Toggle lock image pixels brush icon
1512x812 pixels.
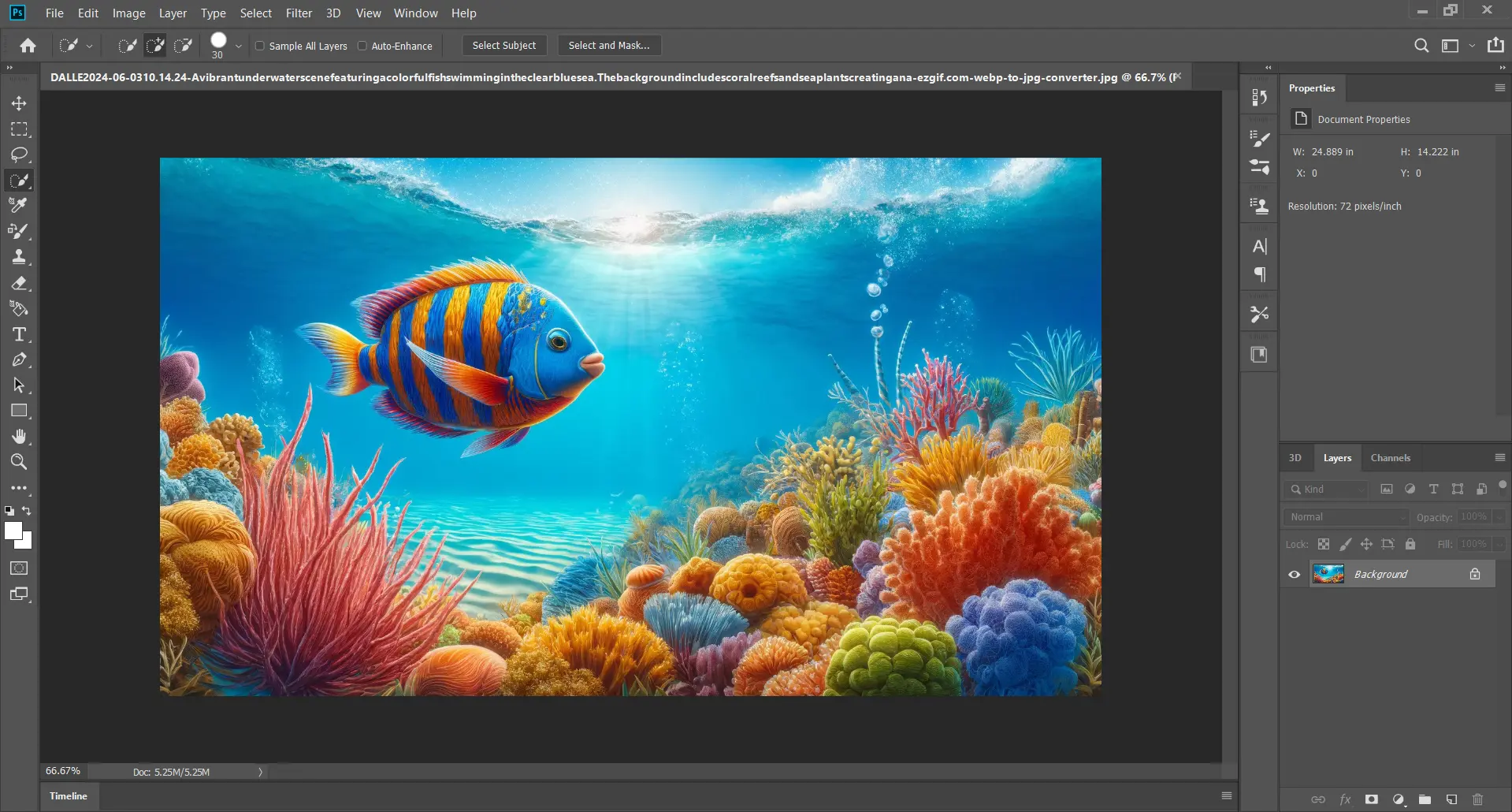(1345, 544)
